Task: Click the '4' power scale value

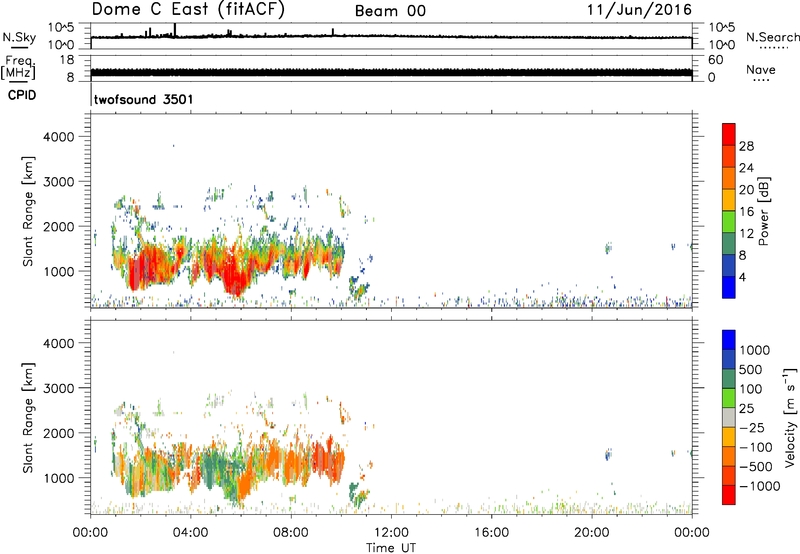Action: [x=742, y=277]
